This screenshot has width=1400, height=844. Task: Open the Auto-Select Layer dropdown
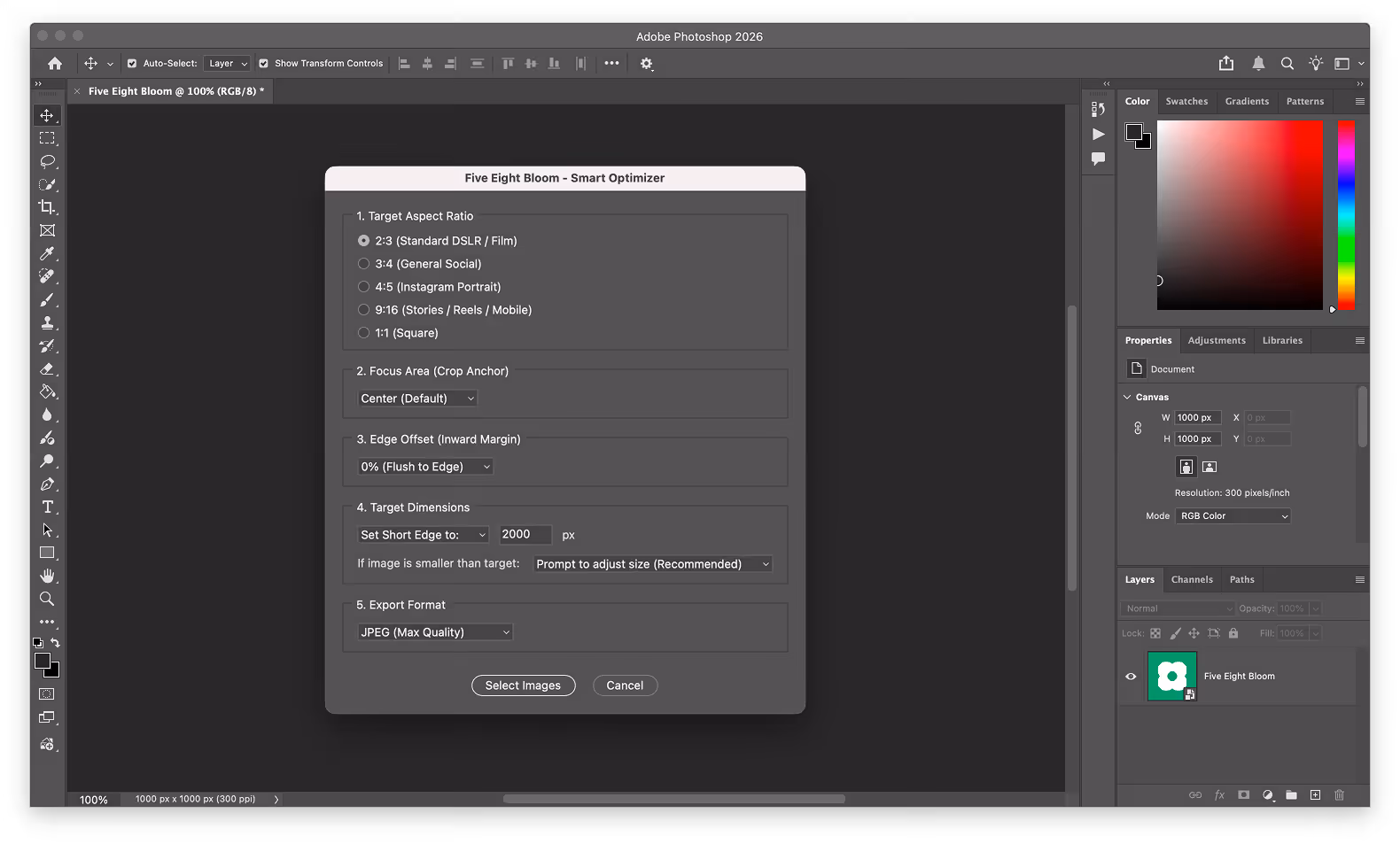(x=227, y=64)
